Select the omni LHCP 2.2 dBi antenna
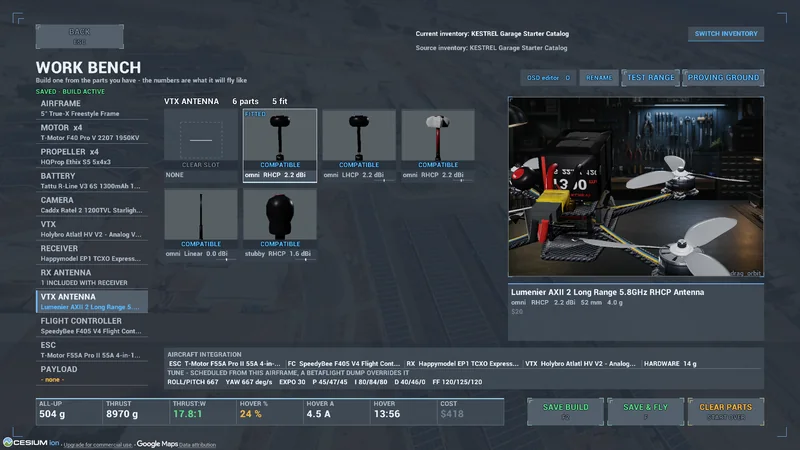The width and height of the screenshot is (800, 450). pyautogui.click(x=359, y=145)
